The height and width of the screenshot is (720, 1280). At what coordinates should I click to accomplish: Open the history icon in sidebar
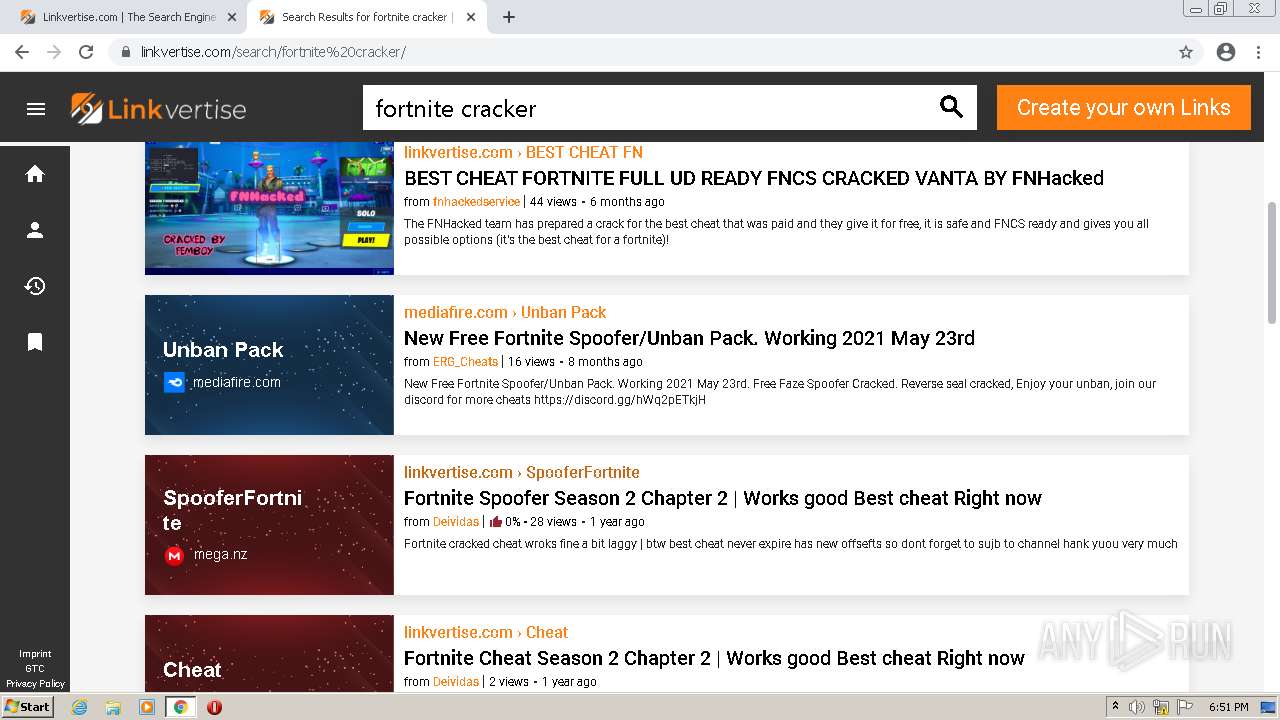[x=35, y=286]
